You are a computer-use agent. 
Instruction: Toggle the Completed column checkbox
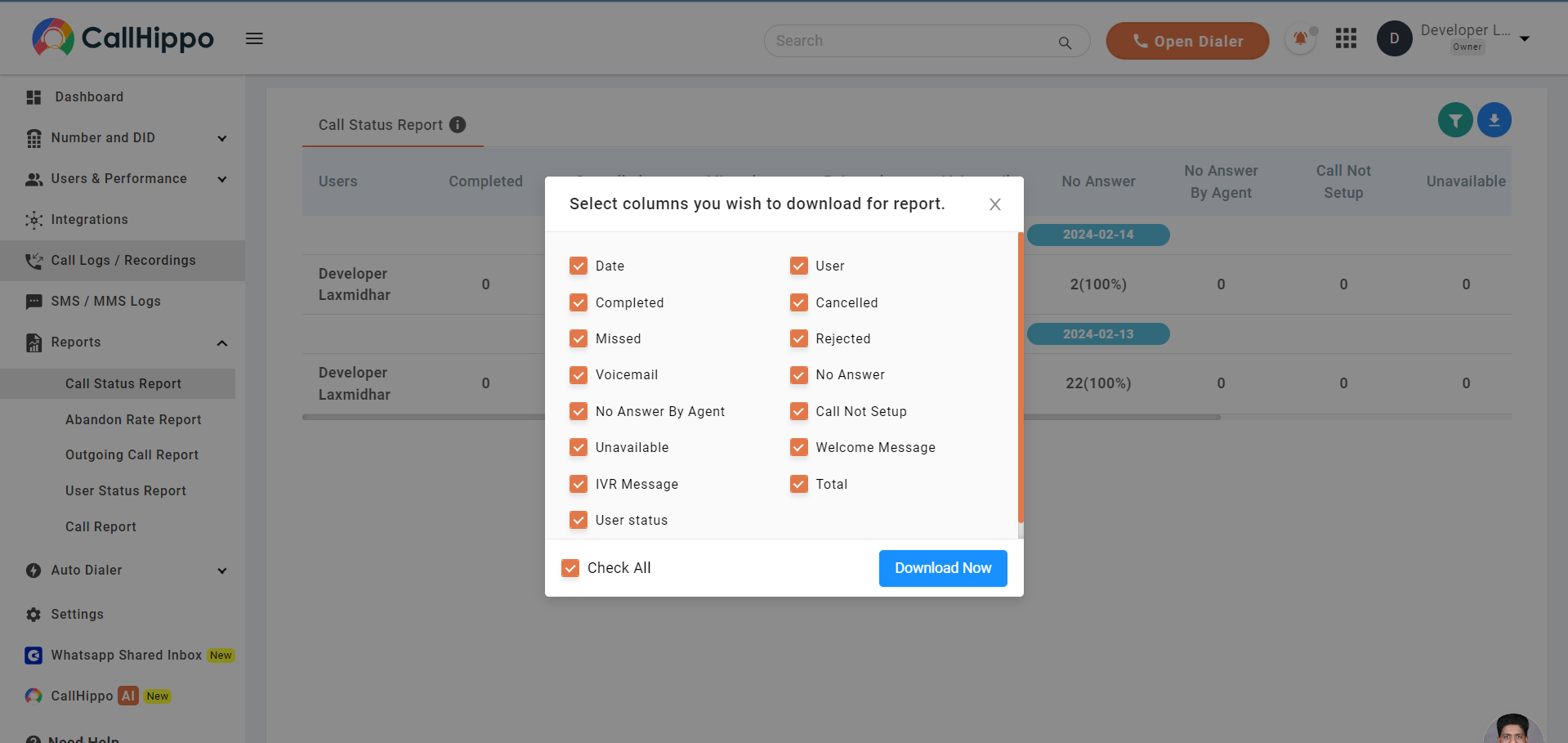[579, 302]
